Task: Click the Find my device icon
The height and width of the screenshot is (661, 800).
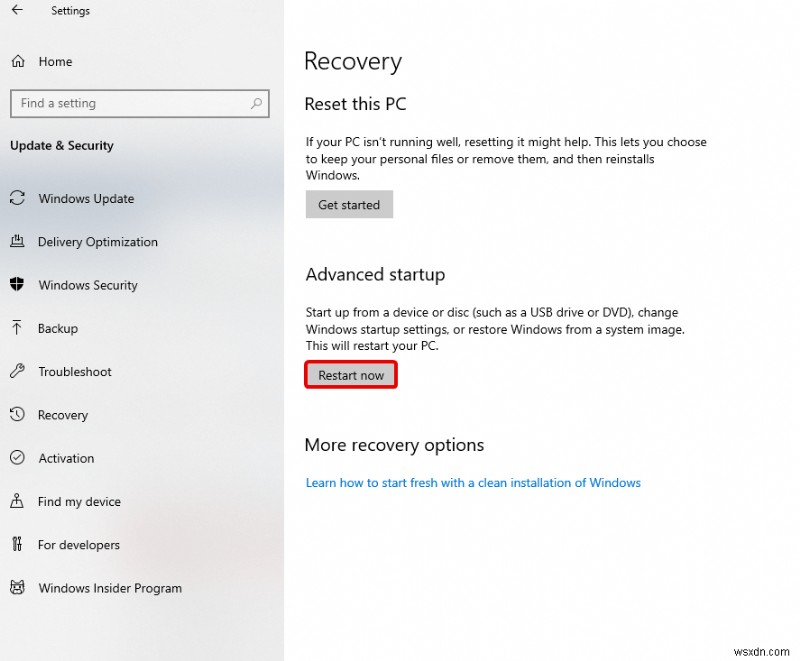Action: click(x=17, y=501)
